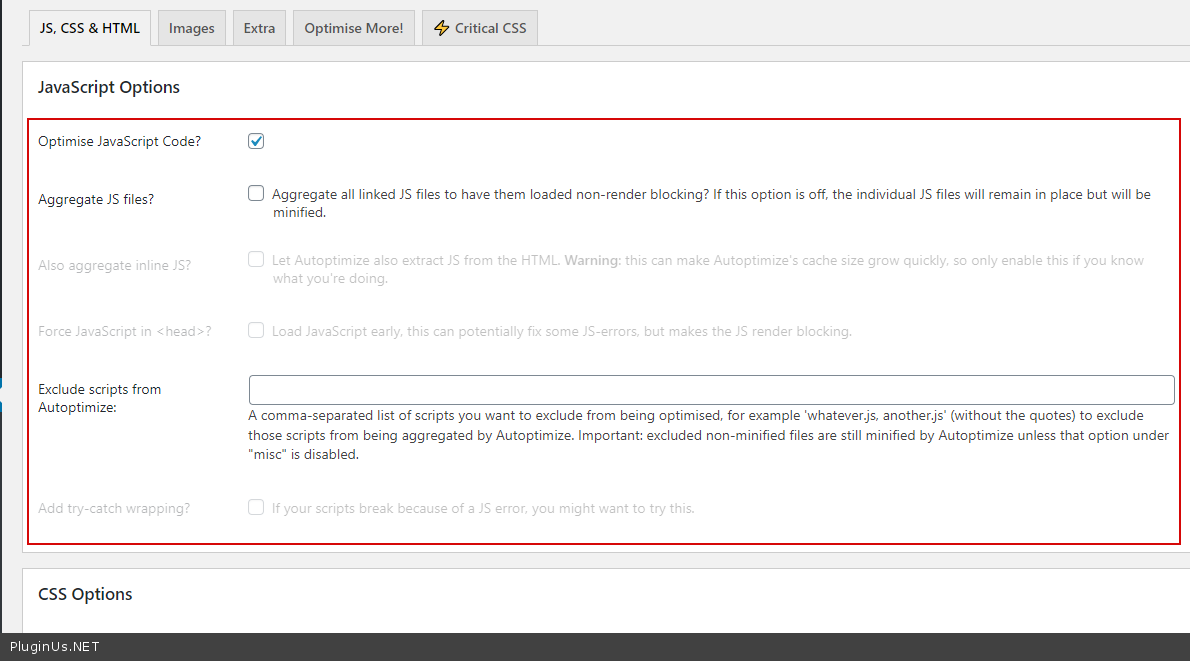The width and height of the screenshot is (1190, 661).
Task: Focus the Exclude scripts from Autoptimize field
Action: click(711, 390)
